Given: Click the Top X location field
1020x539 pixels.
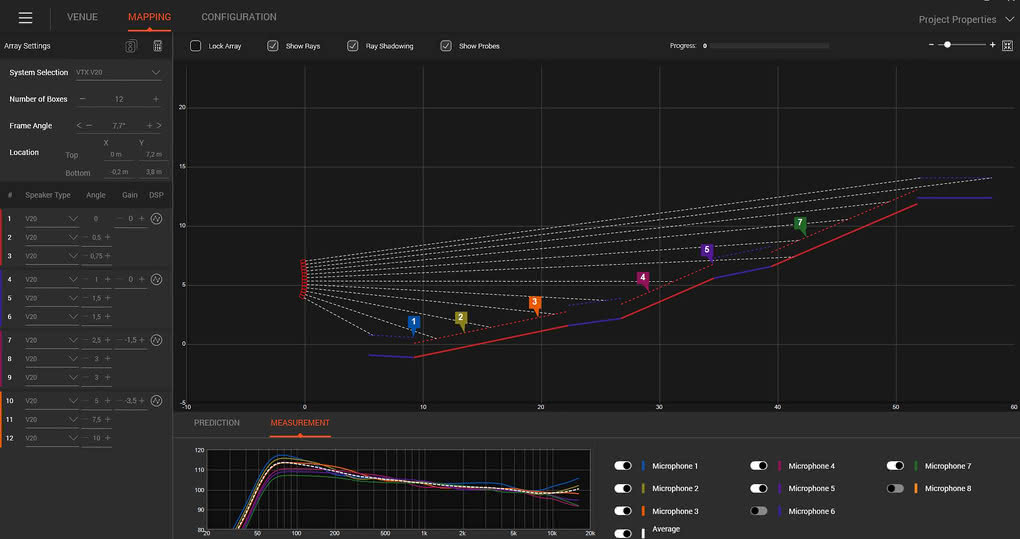Looking at the screenshot, I should tap(117, 155).
